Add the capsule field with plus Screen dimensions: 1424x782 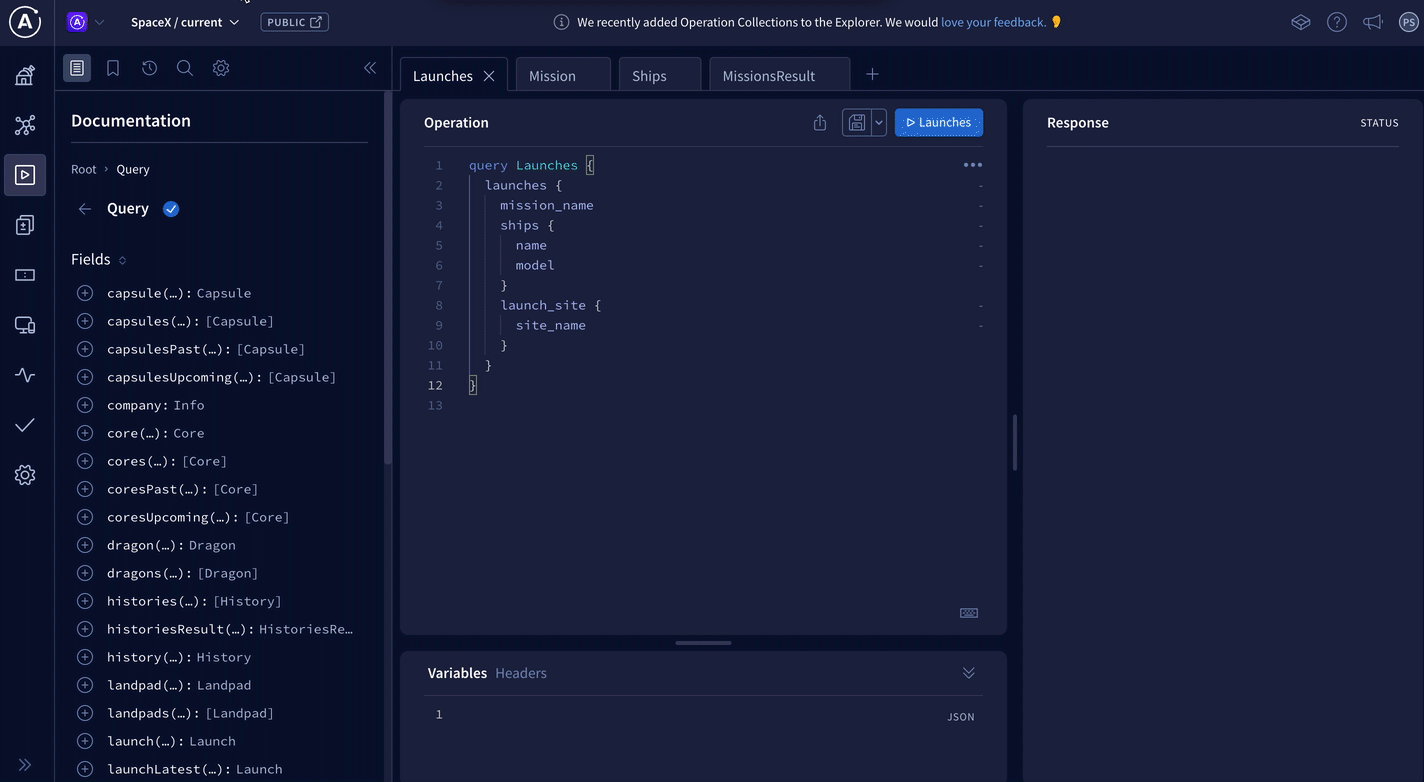(x=85, y=293)
